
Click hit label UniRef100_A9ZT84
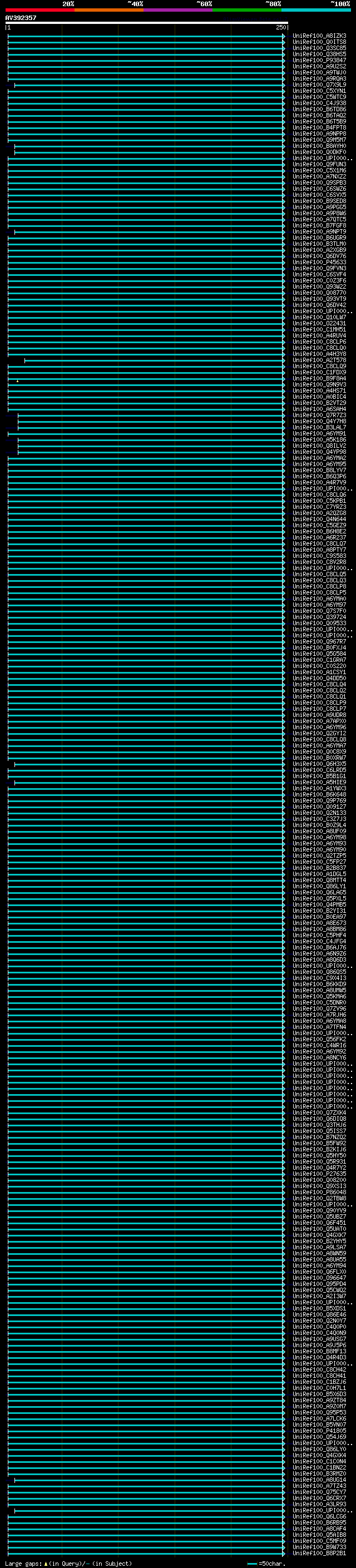[x=319, y=1400]
